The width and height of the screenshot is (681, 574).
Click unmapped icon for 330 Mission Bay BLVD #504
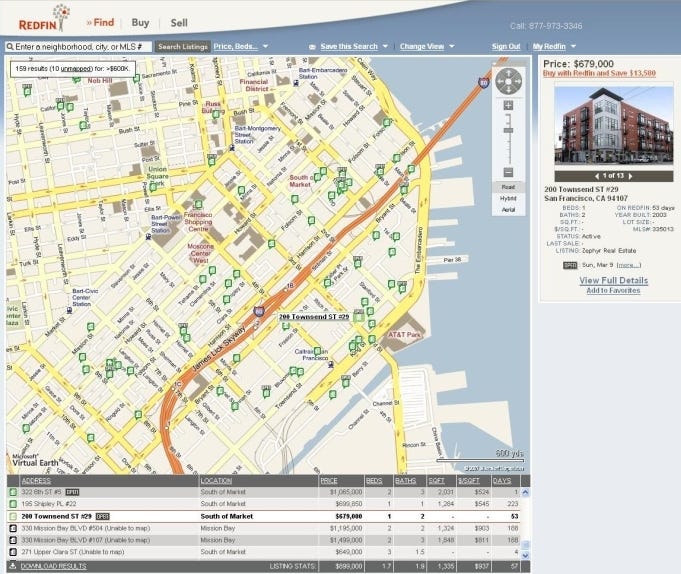pos(13,528)
